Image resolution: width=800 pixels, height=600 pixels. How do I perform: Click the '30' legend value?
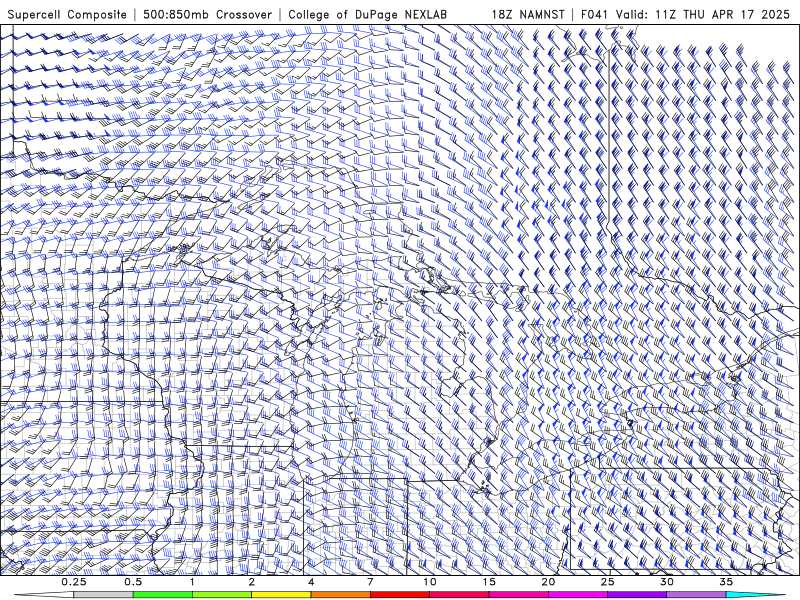pos(666,582)
